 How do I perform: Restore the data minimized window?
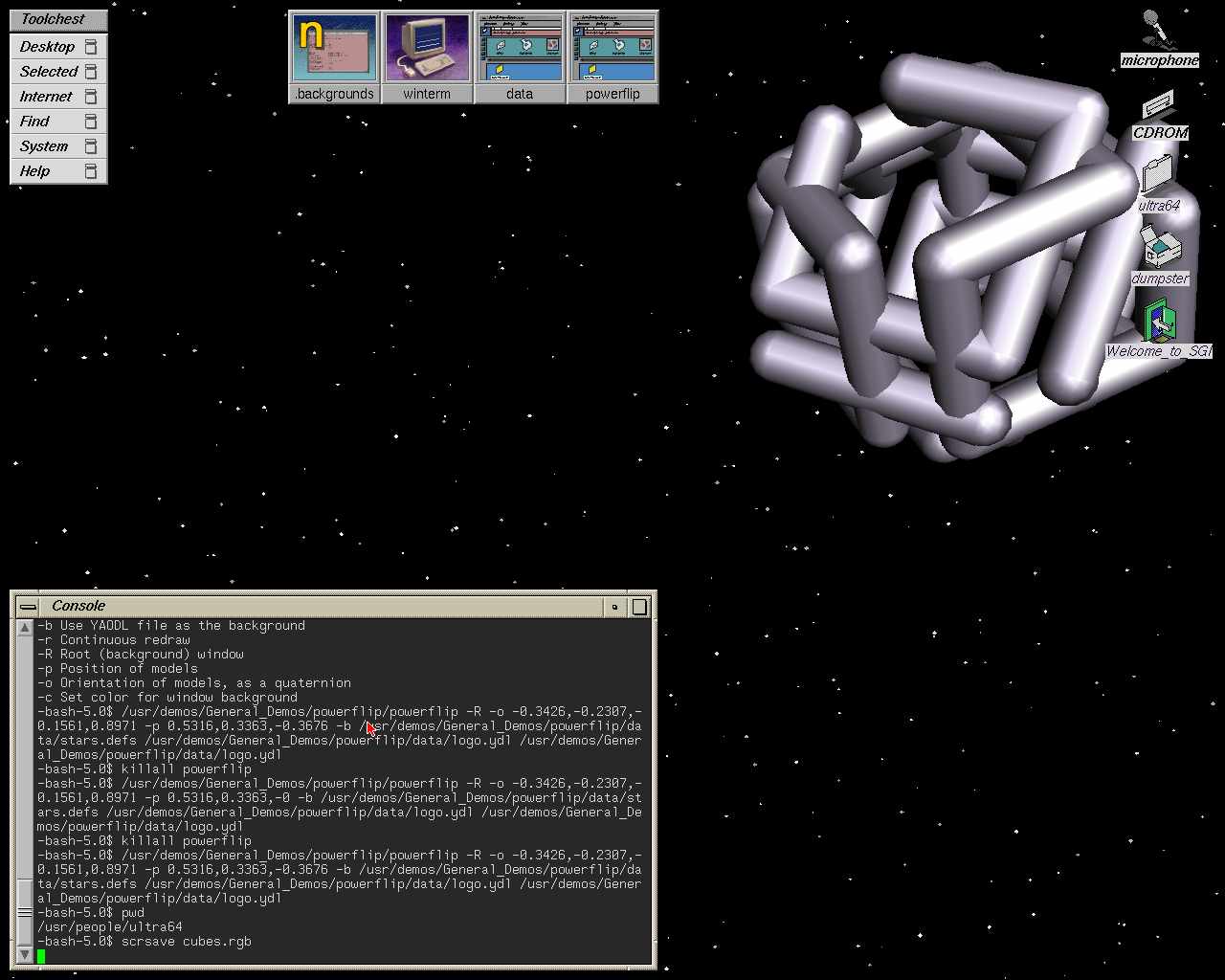(x=520, y=57)
